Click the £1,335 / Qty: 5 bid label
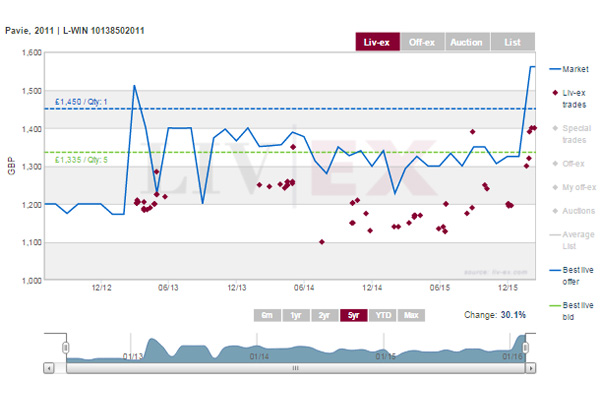600x400 pixels. tap(81, 160)
